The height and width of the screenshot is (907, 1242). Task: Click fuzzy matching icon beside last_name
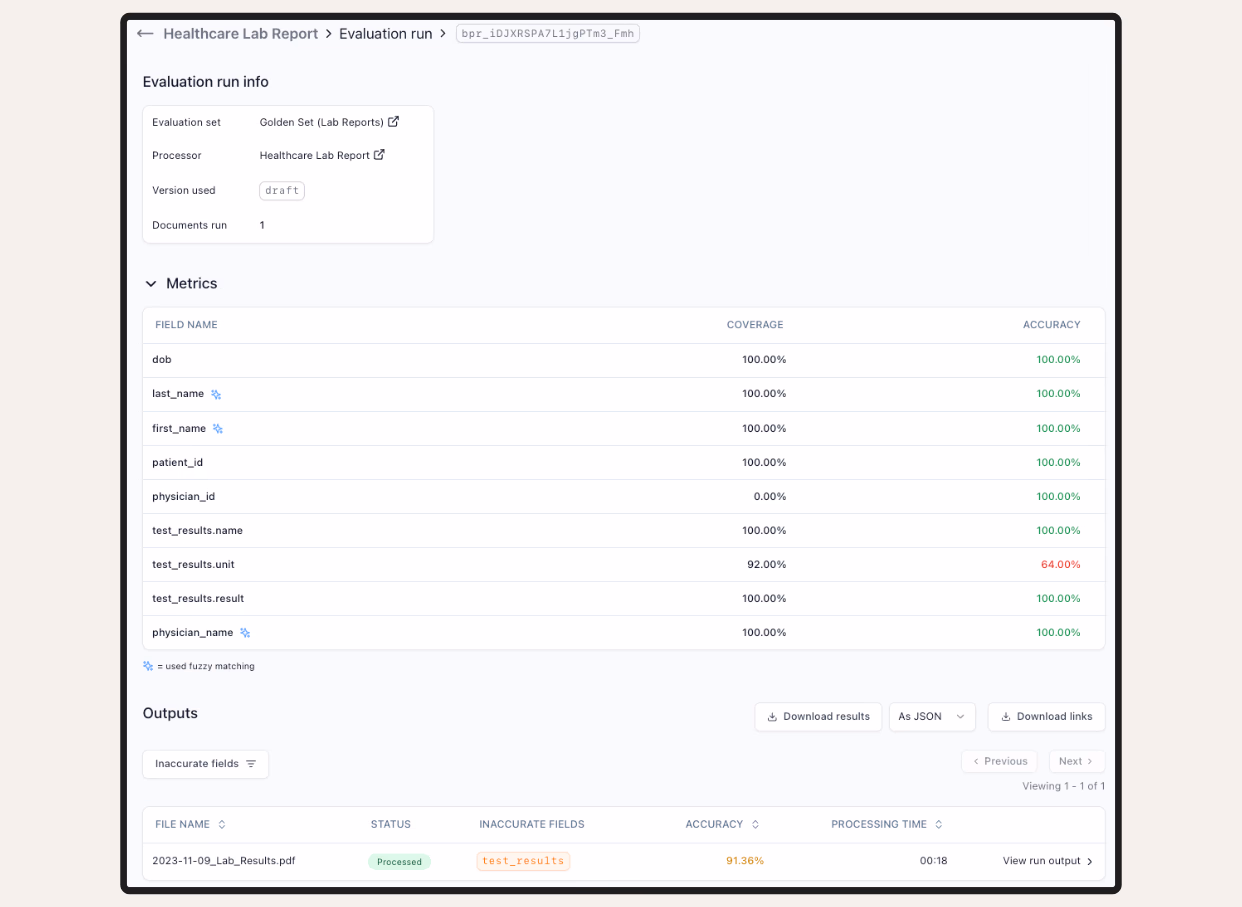(x=216, y=395)
